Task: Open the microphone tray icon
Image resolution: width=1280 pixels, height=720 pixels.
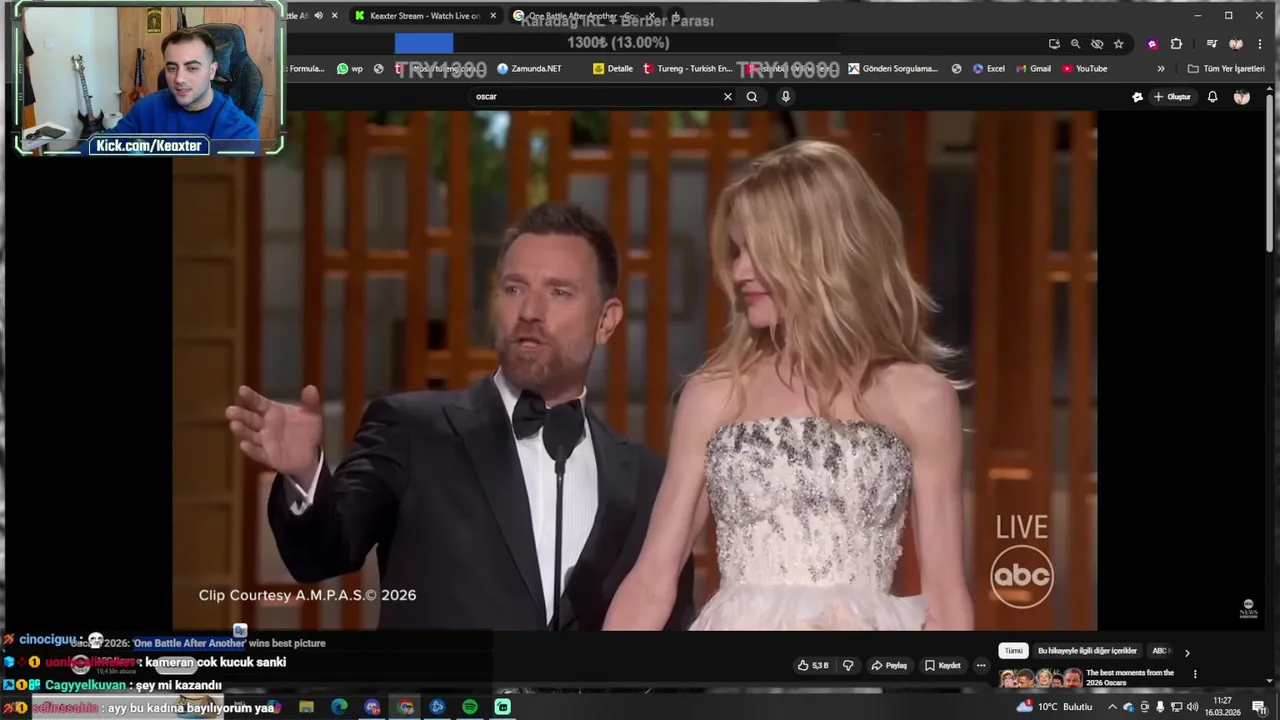Action: [1160, 707]
